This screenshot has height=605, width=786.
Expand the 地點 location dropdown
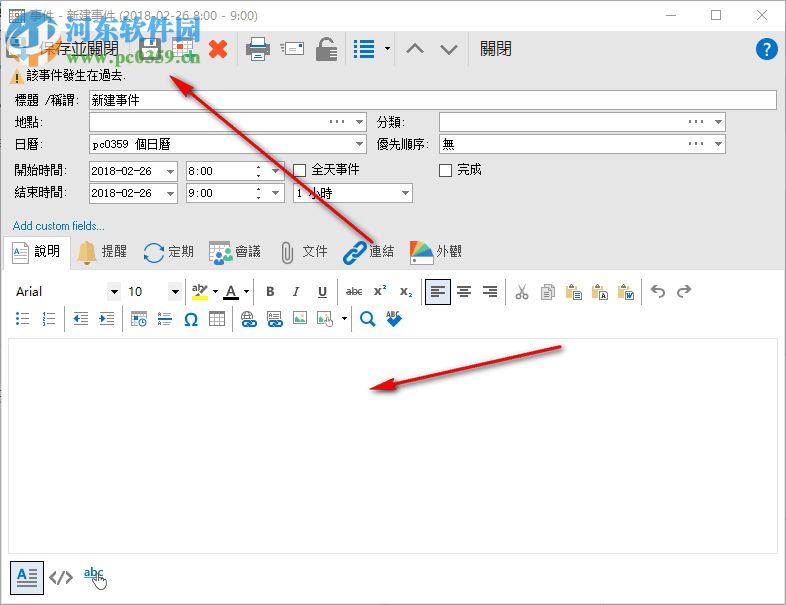click(x=359, y=122)
